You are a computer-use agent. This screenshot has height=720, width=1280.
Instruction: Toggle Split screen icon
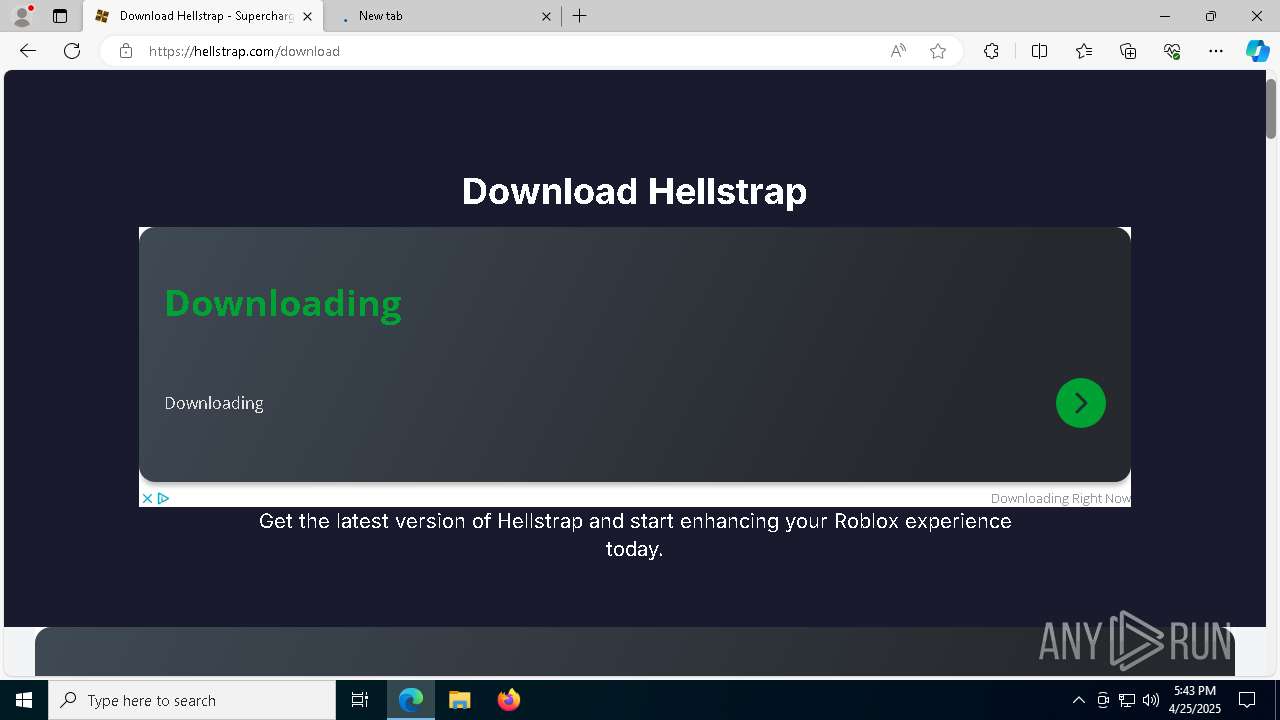click(x=1039, y=51)
